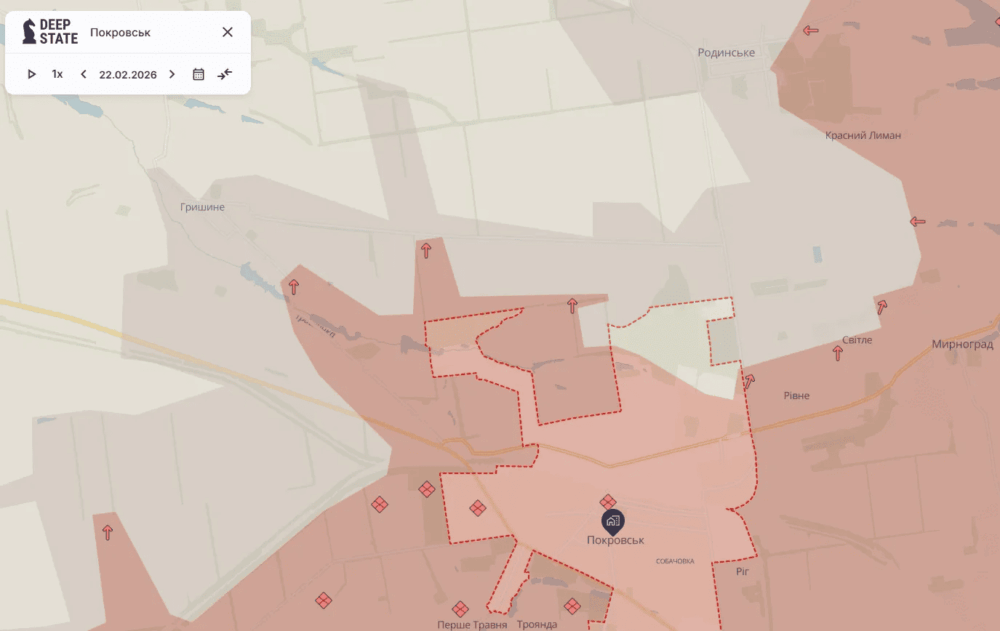The image size is (1000, 631).
Task: Click the compare arrows icon
Action: [x=225, y=74]
